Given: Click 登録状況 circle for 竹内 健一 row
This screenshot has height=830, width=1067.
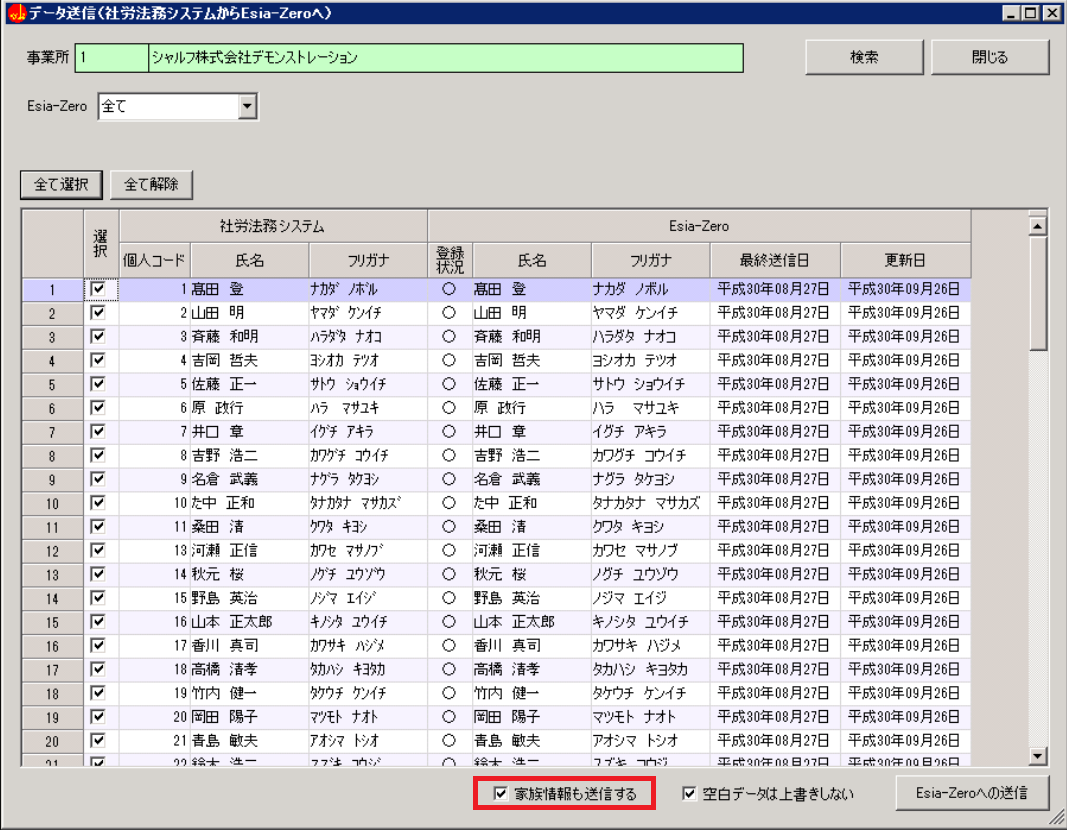Looking at the screenshot, I should [x=448, y=693].
